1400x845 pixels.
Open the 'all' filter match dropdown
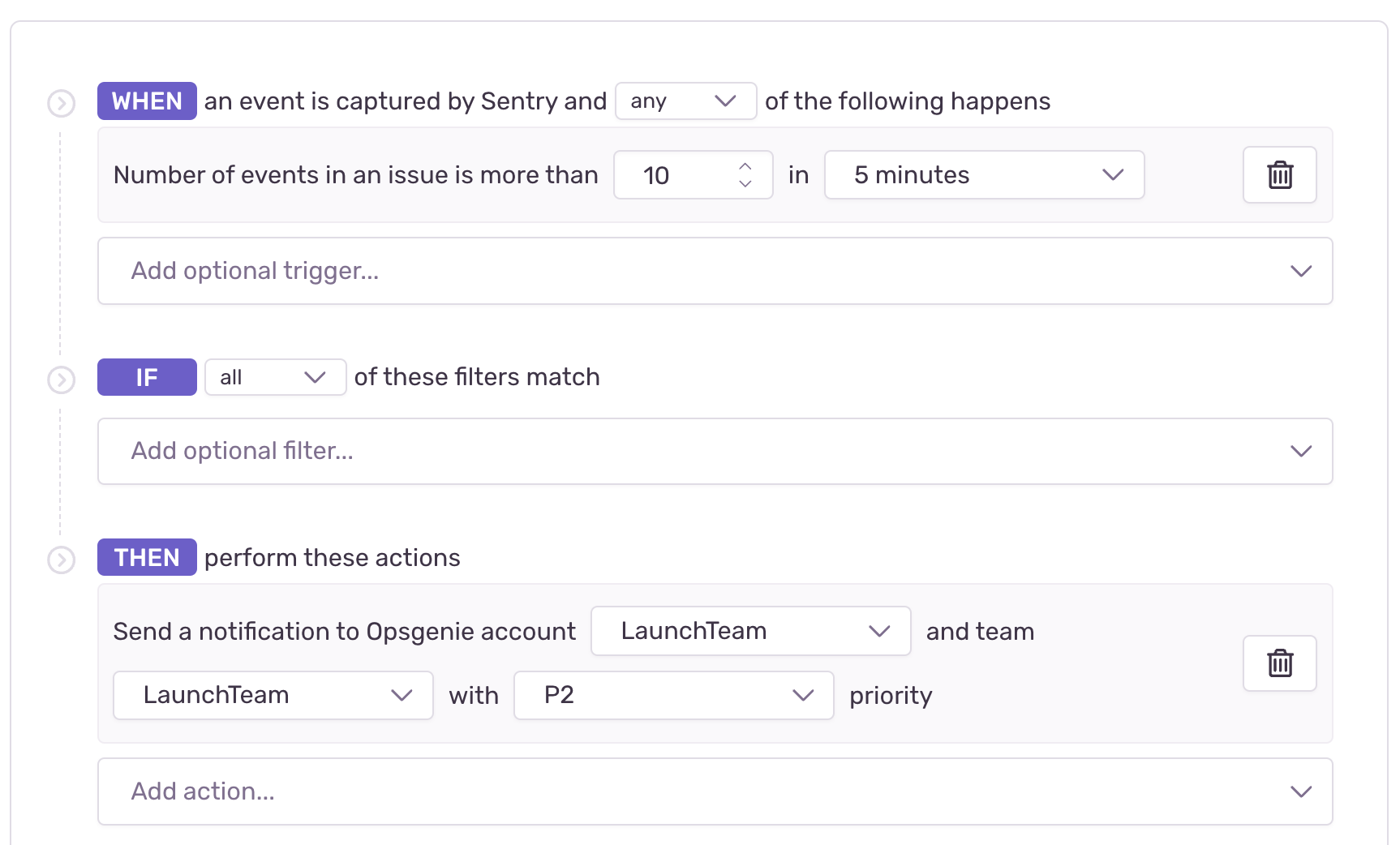tap(275, 377)
